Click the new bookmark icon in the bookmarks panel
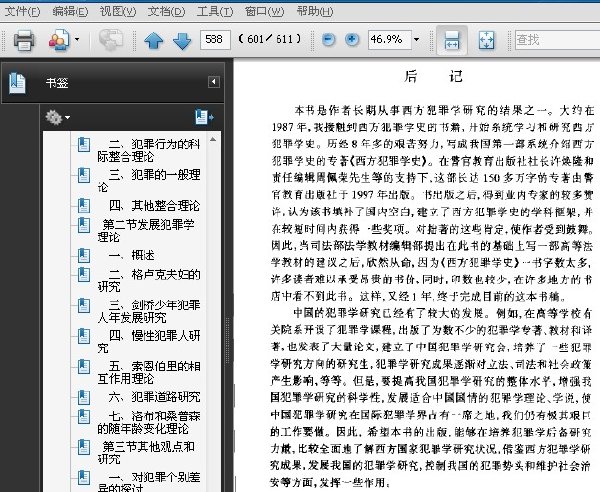This screenshot has width=600, height=492. tap(204, 117)
